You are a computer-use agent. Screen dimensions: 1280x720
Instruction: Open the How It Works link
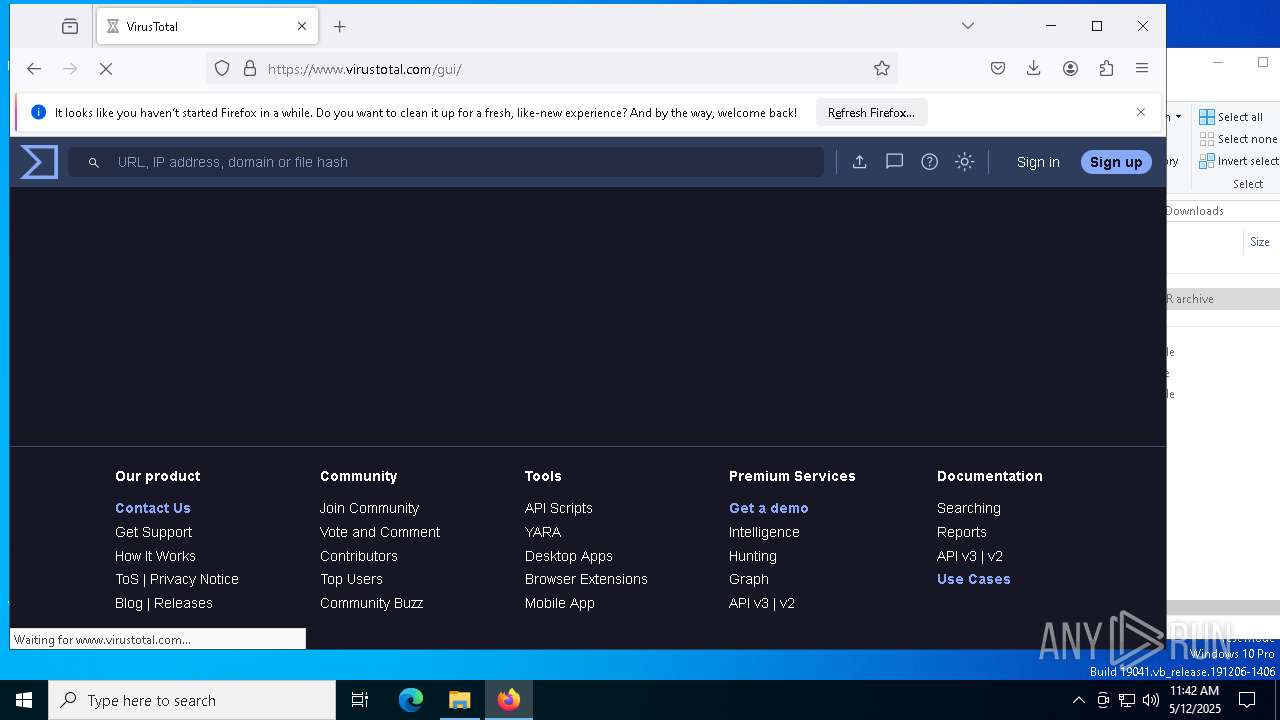click(155, 556)
